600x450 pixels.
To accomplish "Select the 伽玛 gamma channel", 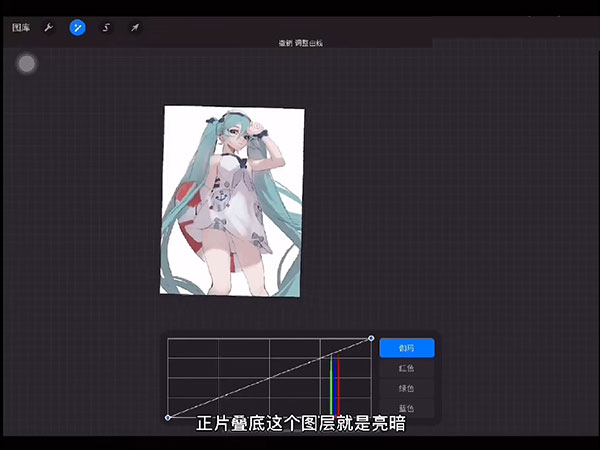I will click(x=406, y=348).
